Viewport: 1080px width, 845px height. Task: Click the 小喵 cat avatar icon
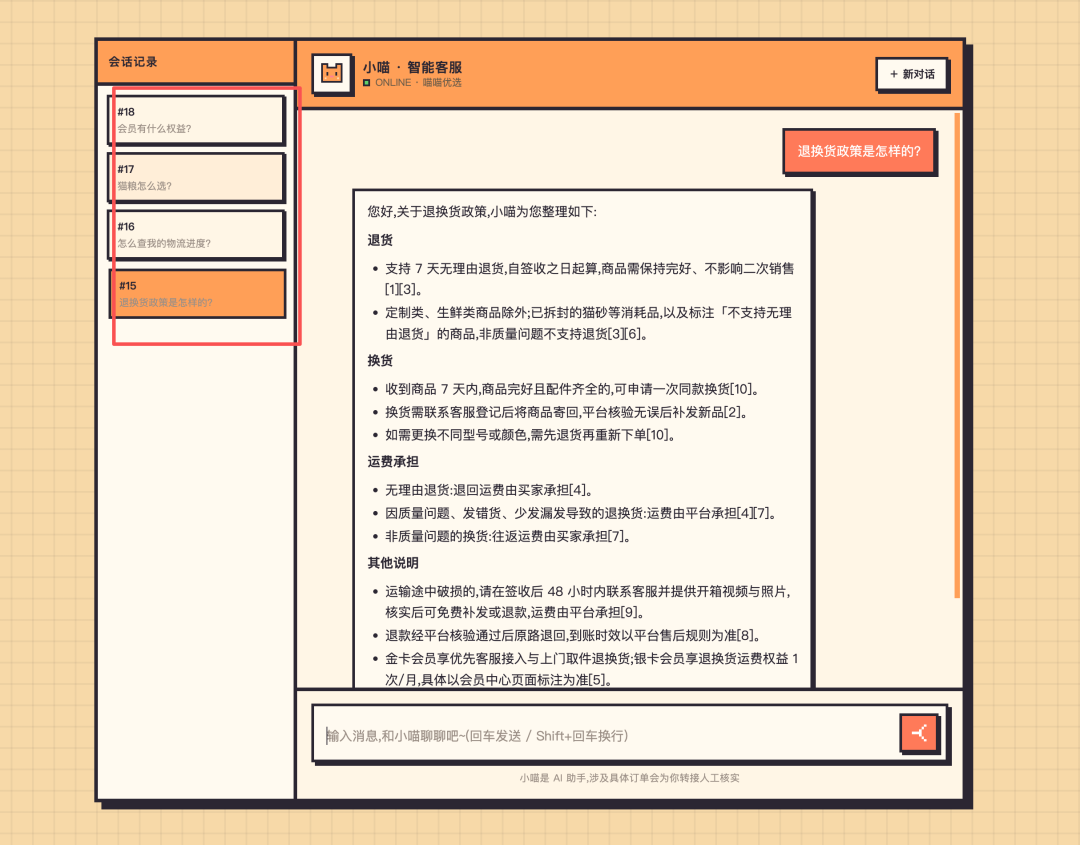pyautogui.click(x=332, y=73)
